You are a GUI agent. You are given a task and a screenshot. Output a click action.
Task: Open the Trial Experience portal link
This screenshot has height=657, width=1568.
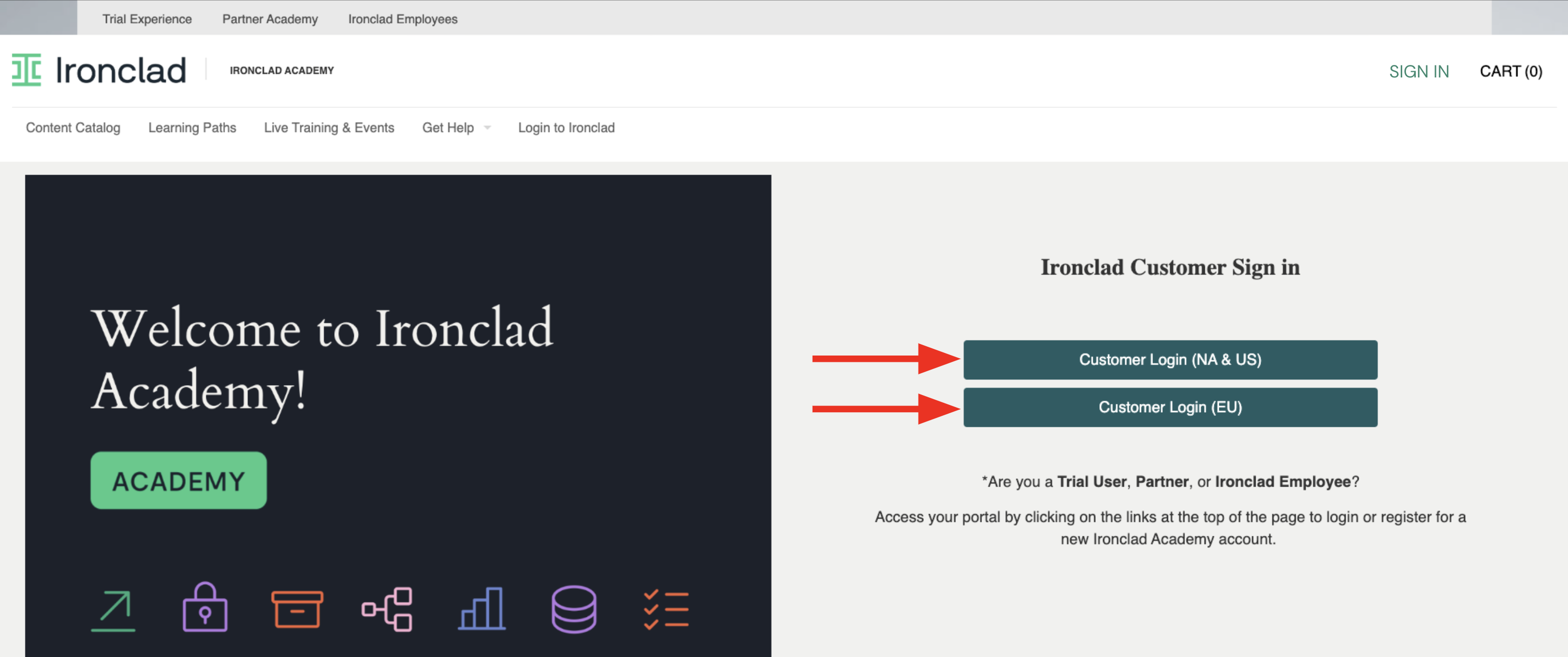click(x=147, y=19)
